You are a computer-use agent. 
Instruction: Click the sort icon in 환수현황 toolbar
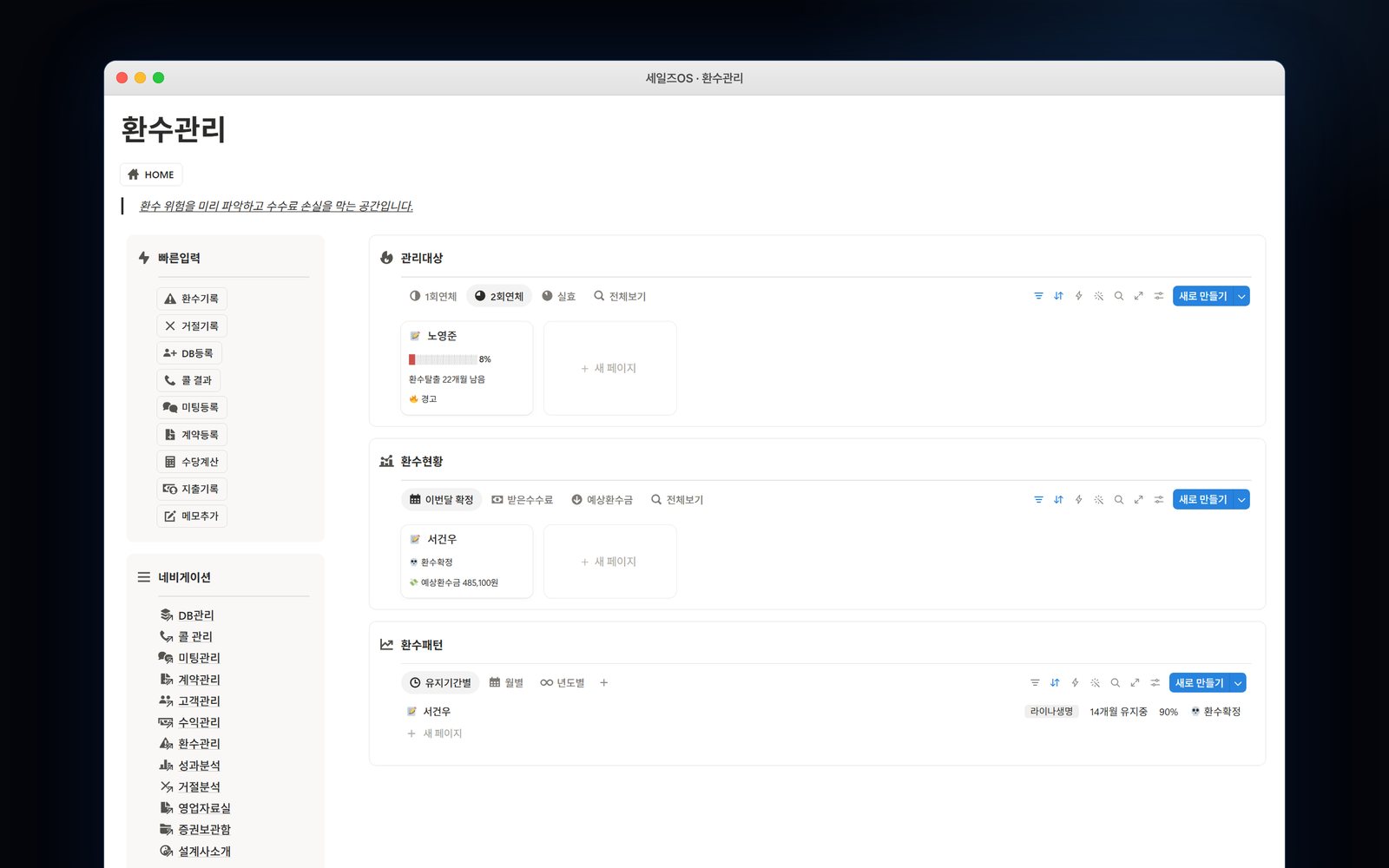pyautogui.click(x=1058, y=500)
